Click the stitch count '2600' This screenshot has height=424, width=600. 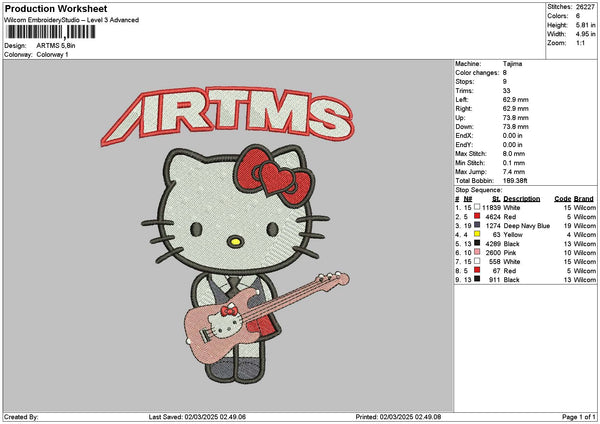tap(493, 253)
